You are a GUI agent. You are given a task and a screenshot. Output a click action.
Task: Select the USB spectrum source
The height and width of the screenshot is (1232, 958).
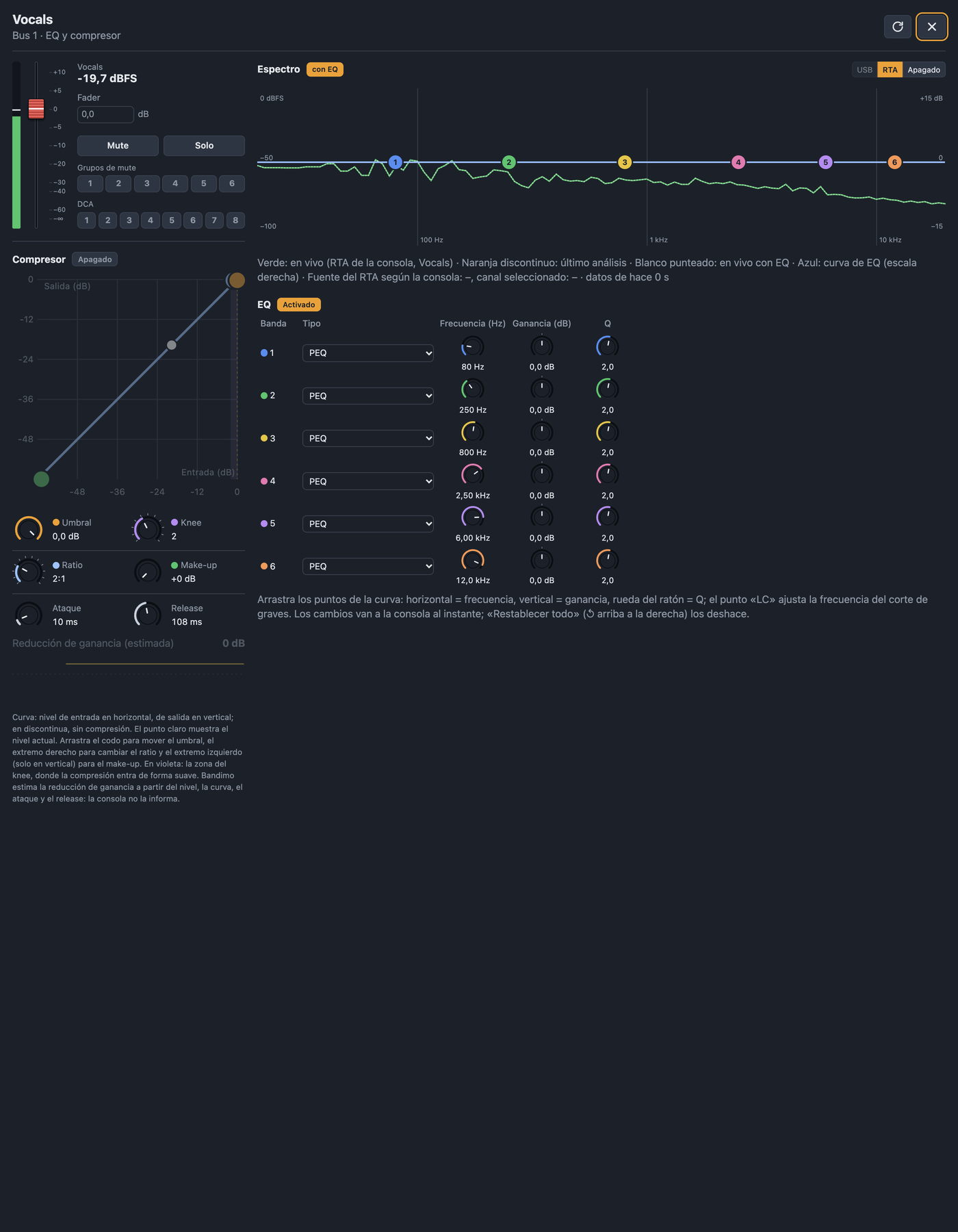click(x=865, y=70)
